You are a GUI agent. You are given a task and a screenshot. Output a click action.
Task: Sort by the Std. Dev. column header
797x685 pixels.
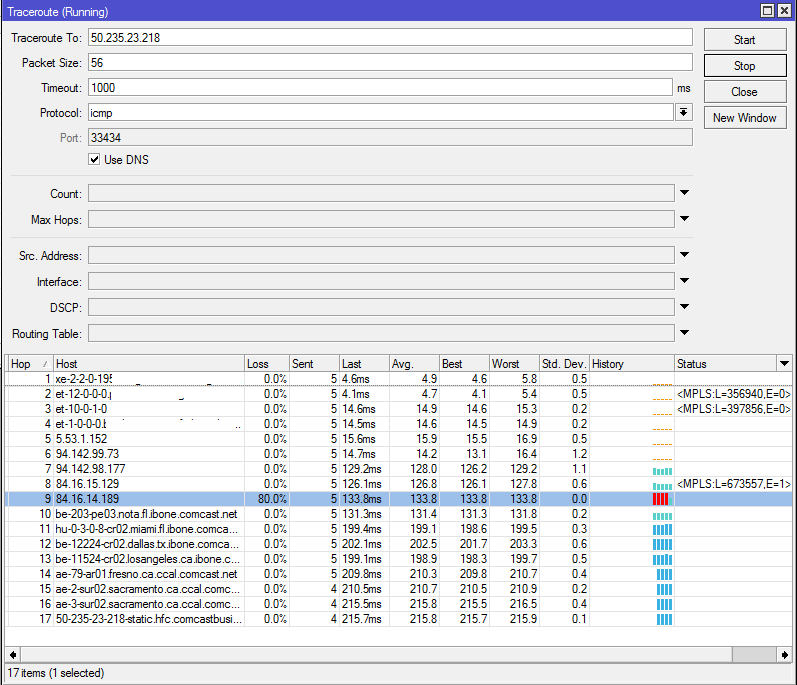[x=564, y=364]
